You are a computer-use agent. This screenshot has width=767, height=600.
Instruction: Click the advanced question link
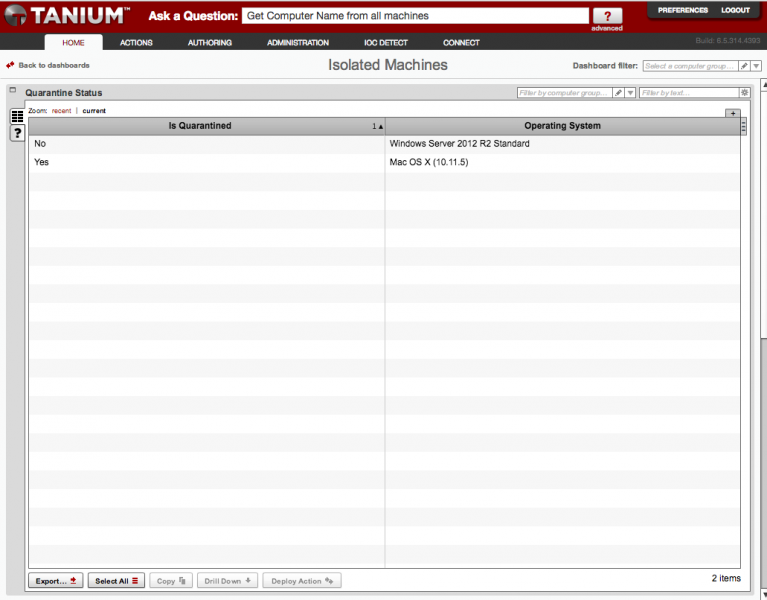[607, 28]
